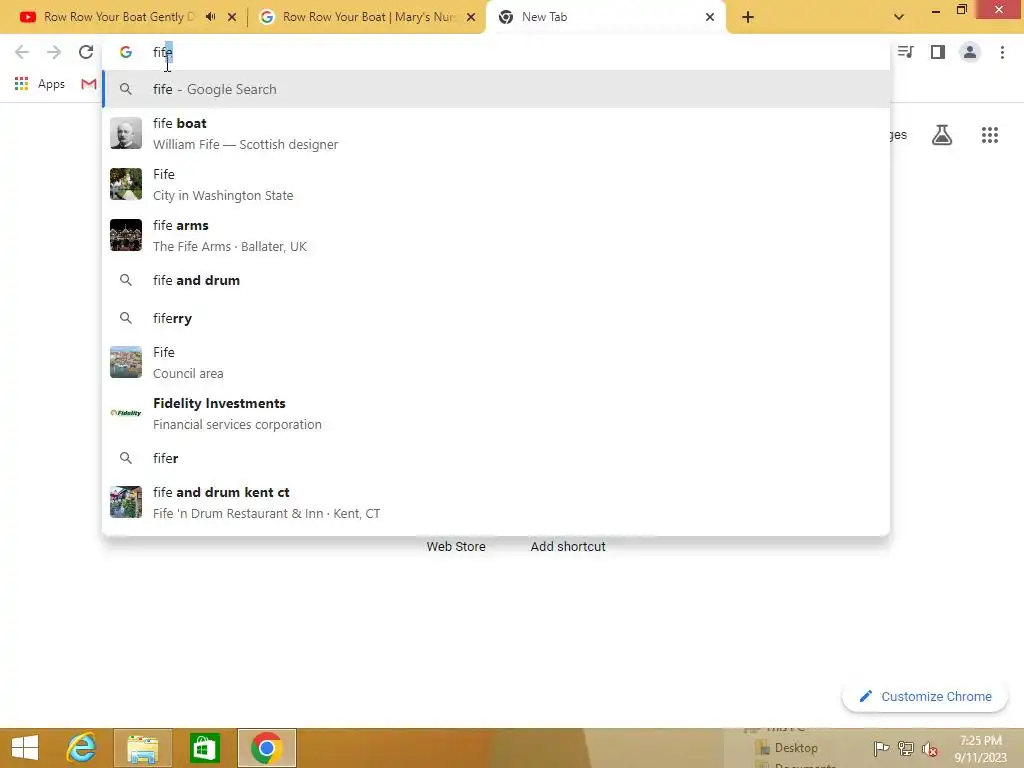Launch Internet Explorer from taskbar
Image resolution: width=1024 pixels, height=768 pixels.
82,748
